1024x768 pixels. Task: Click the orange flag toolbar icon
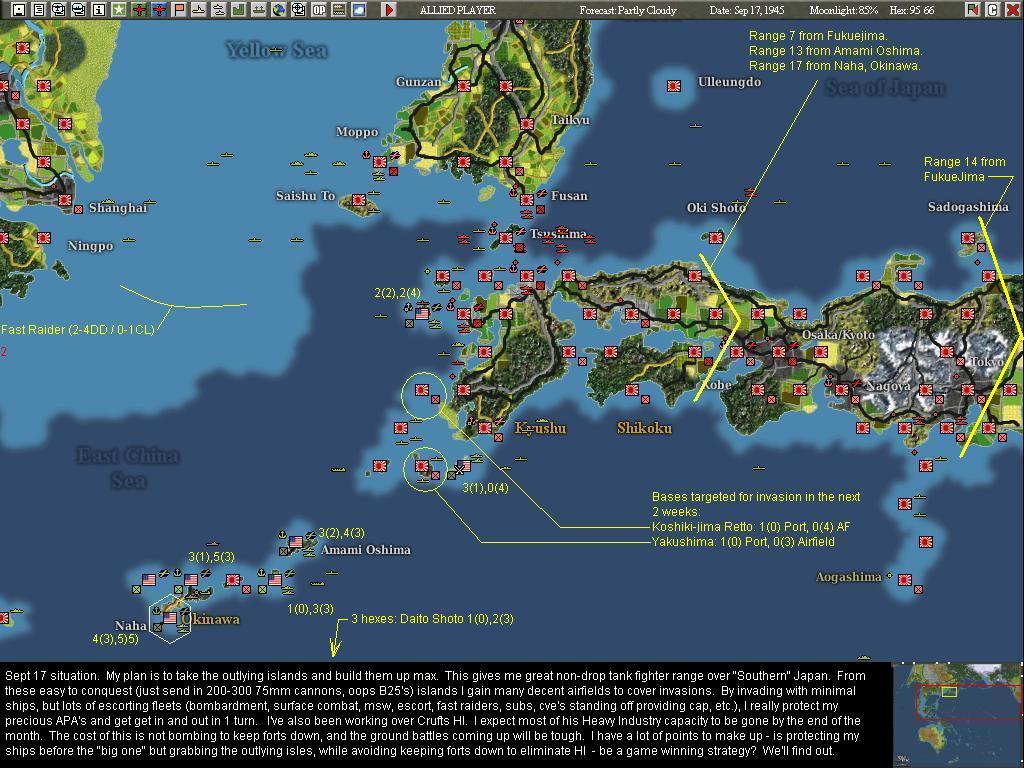click(179, 9)
